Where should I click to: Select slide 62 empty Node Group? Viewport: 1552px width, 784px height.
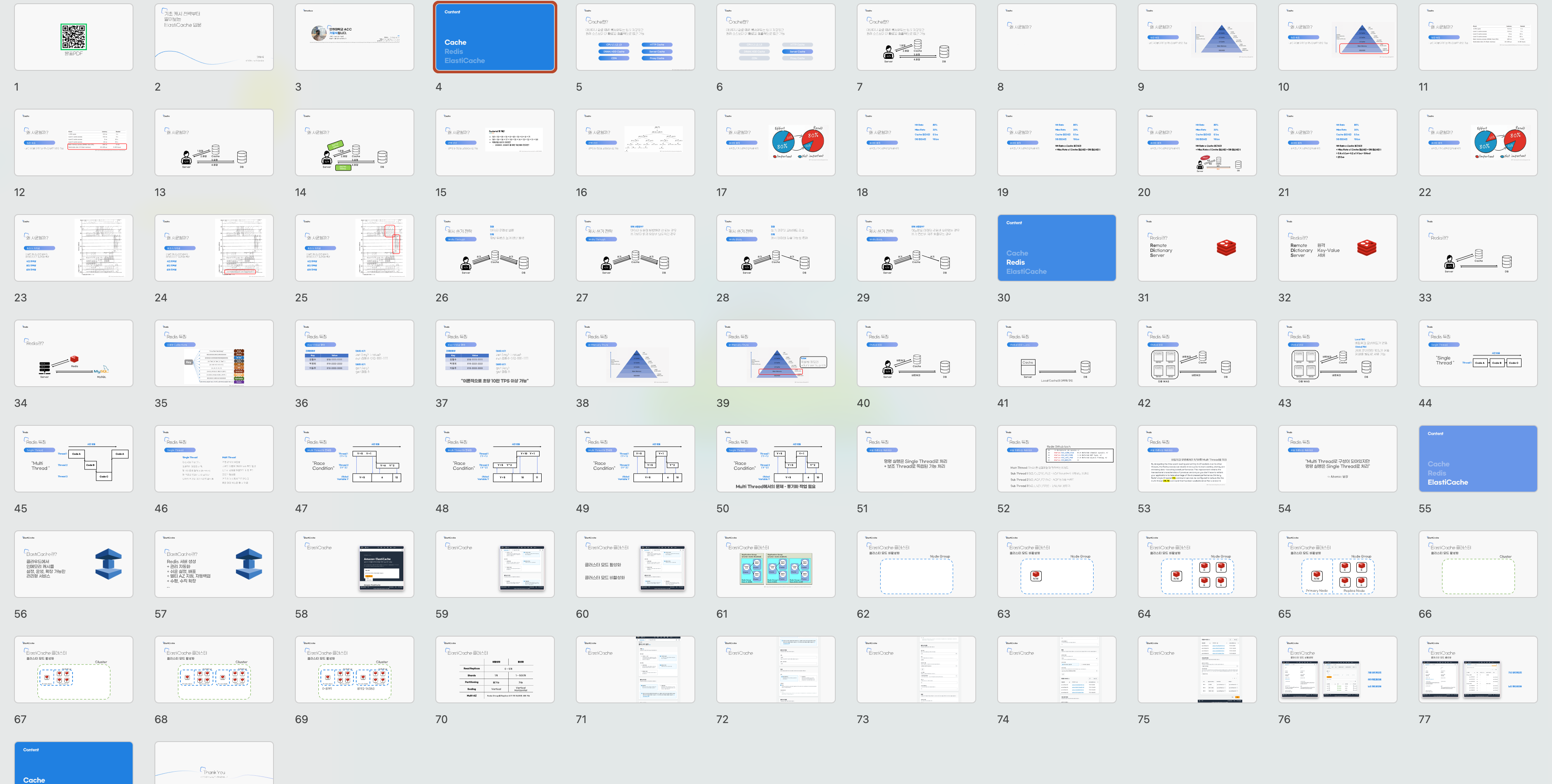coord(916,564)
